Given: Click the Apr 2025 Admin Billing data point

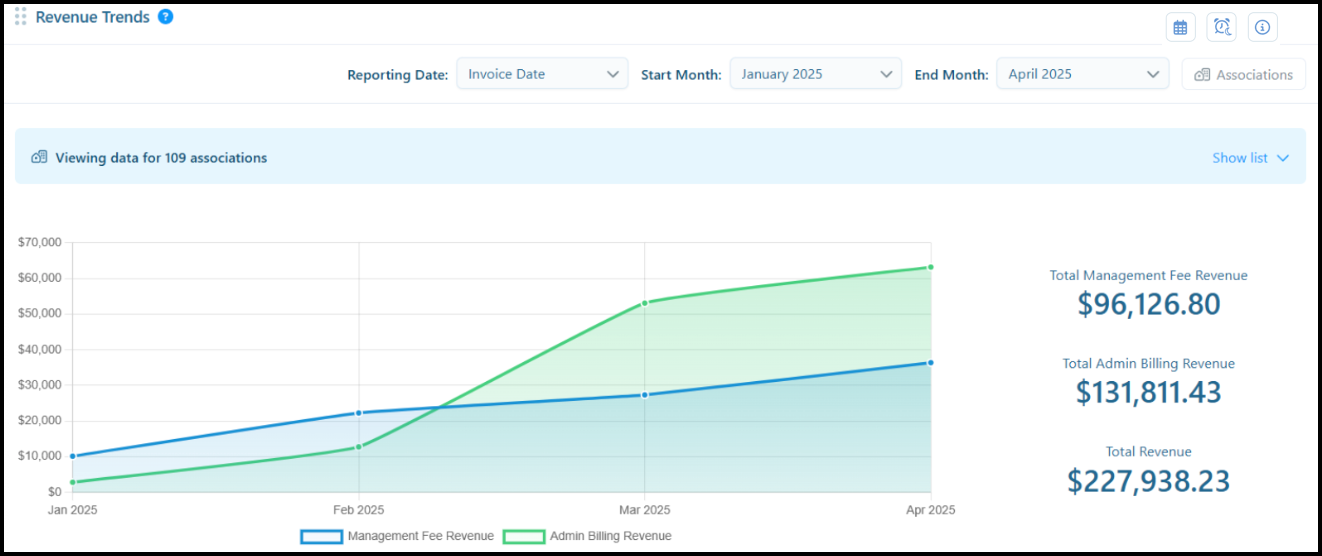Looking at the screenshot, I should (931, 267).
